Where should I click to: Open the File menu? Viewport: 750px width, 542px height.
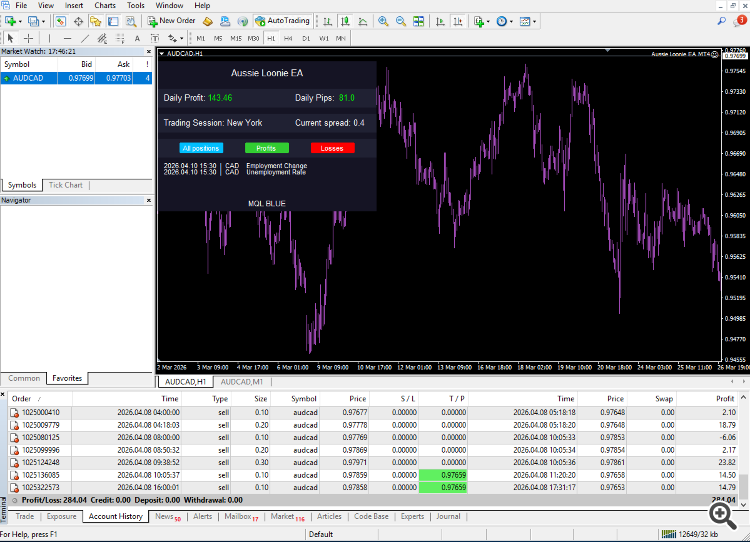[x=21, y=5]
